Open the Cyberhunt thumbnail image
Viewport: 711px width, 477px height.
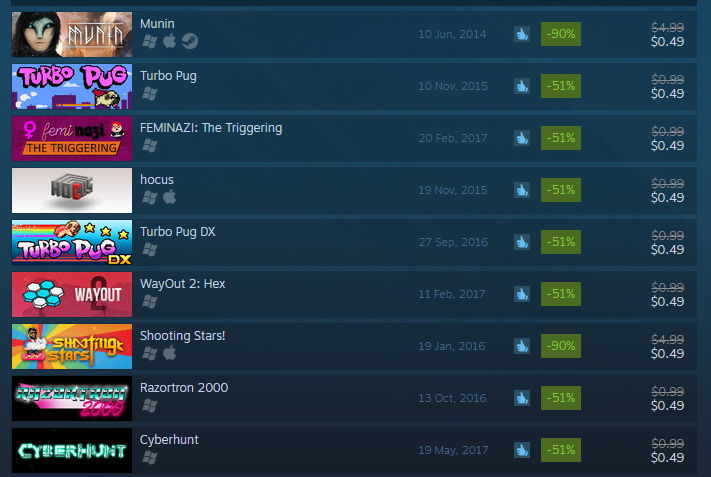coord(72,450)
